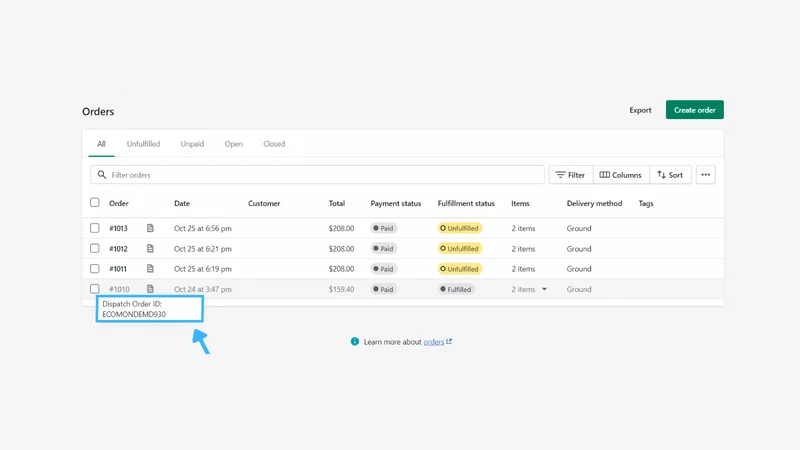
Task: Click the Total column header
Action: tap(337, 203)
